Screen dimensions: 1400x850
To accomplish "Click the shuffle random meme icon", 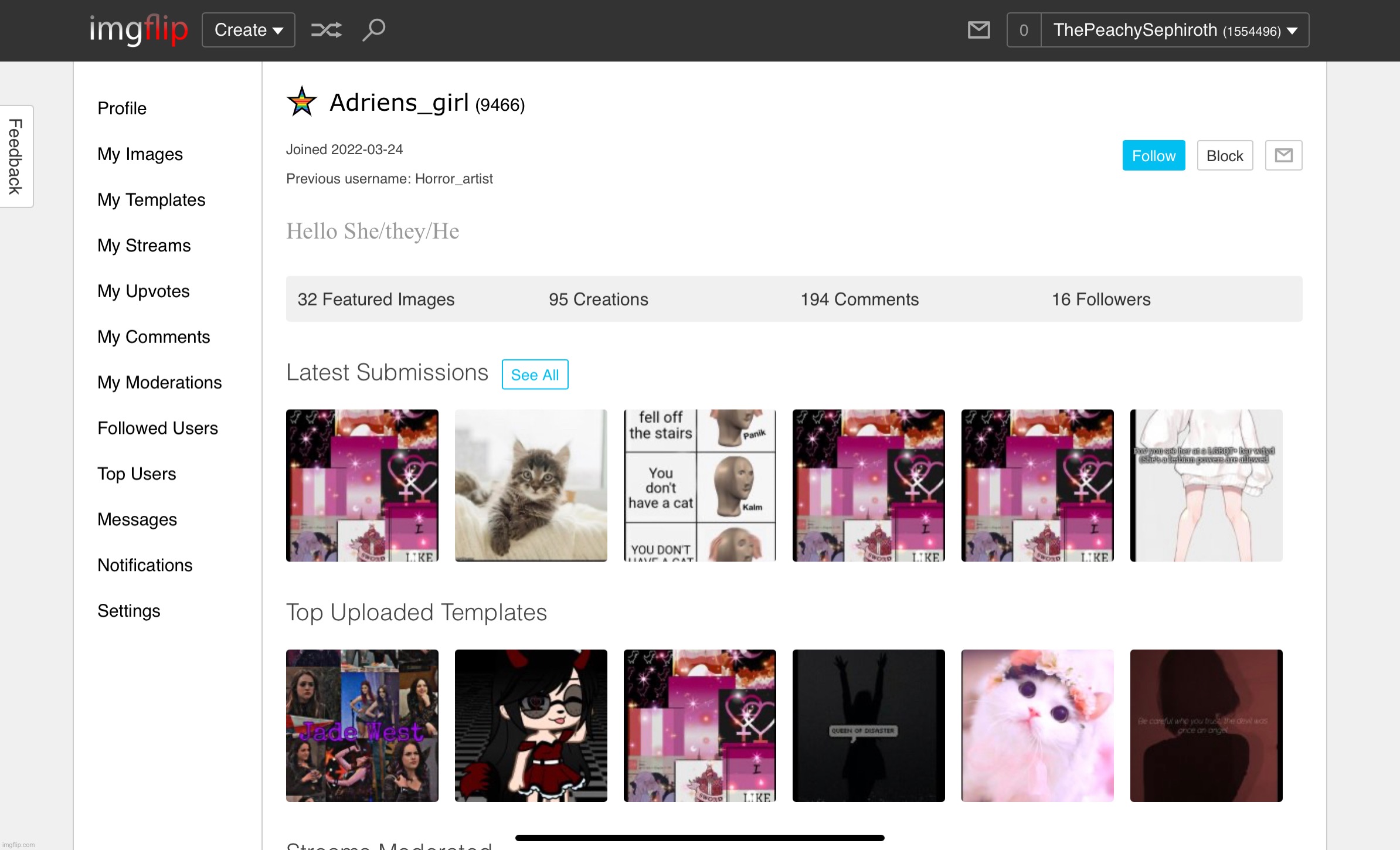I will click(327, 30).
